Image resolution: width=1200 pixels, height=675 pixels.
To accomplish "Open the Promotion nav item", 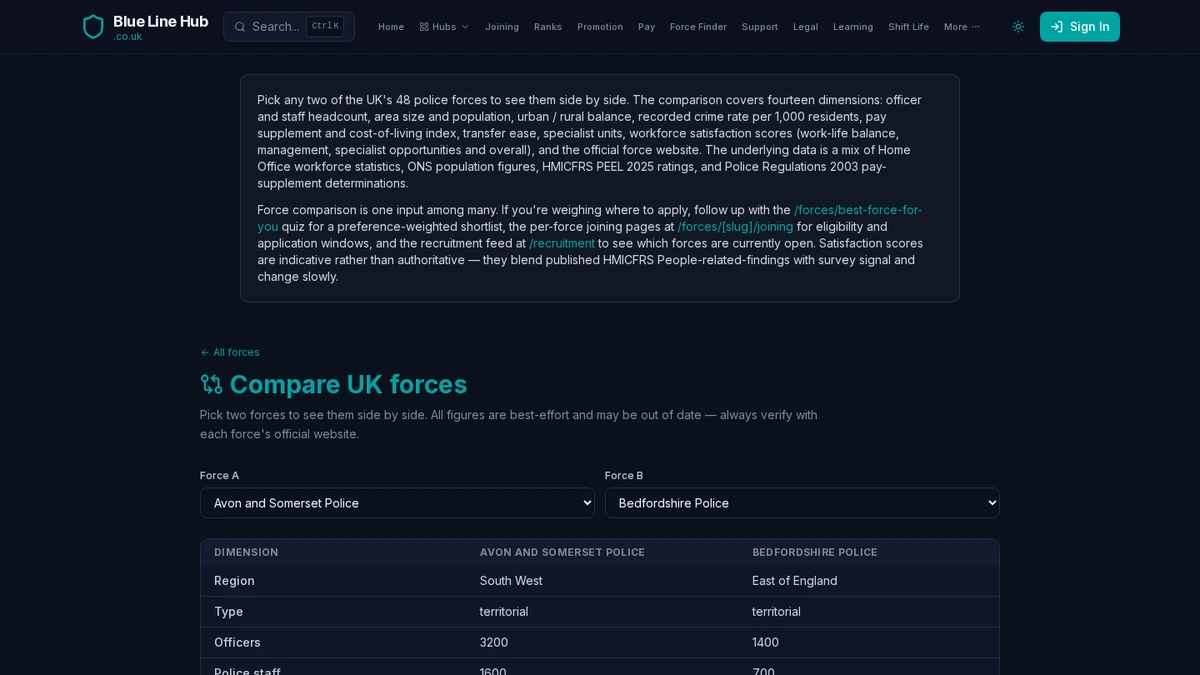I will (x=600, y=27).
